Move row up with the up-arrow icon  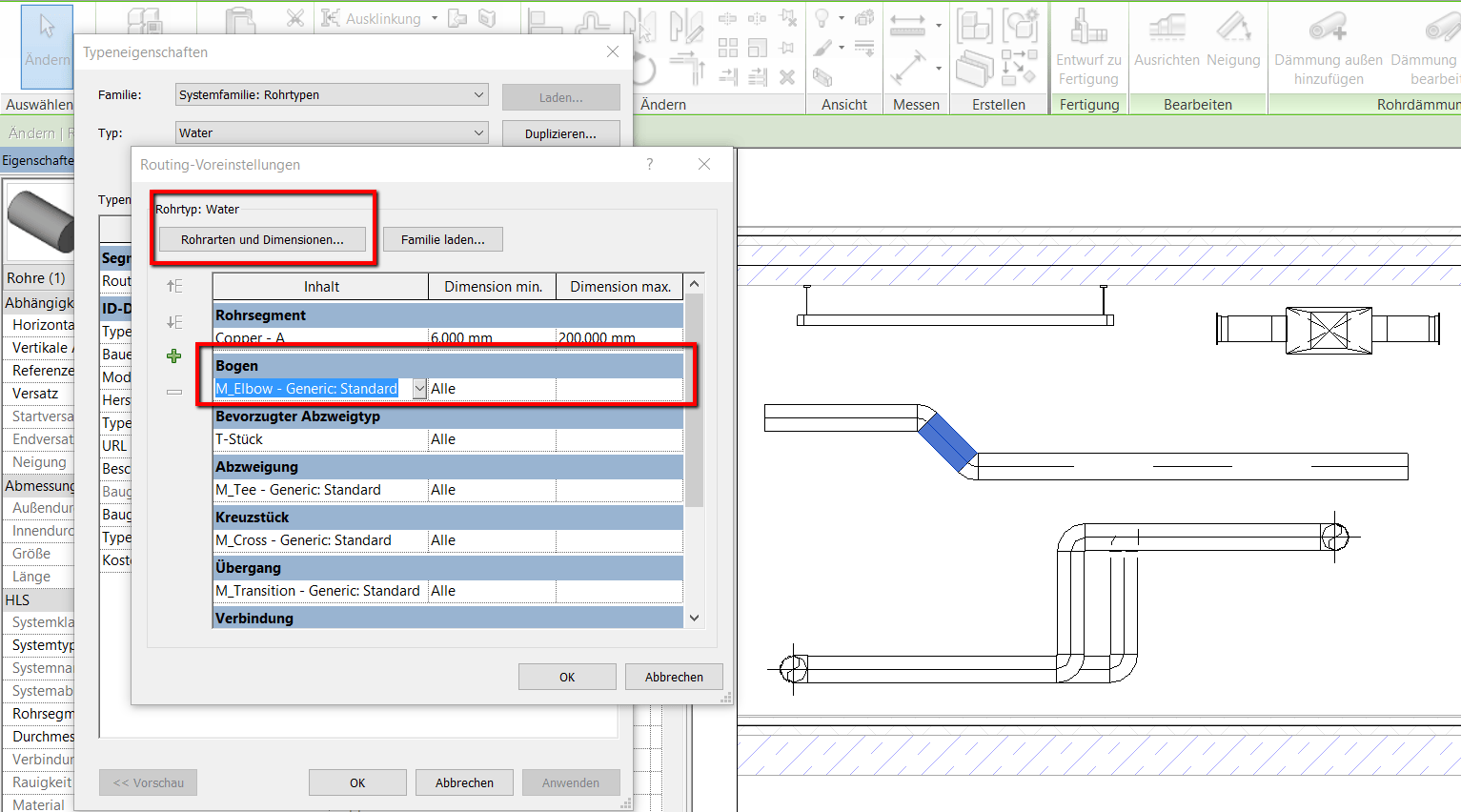click(x=173, y=286)
